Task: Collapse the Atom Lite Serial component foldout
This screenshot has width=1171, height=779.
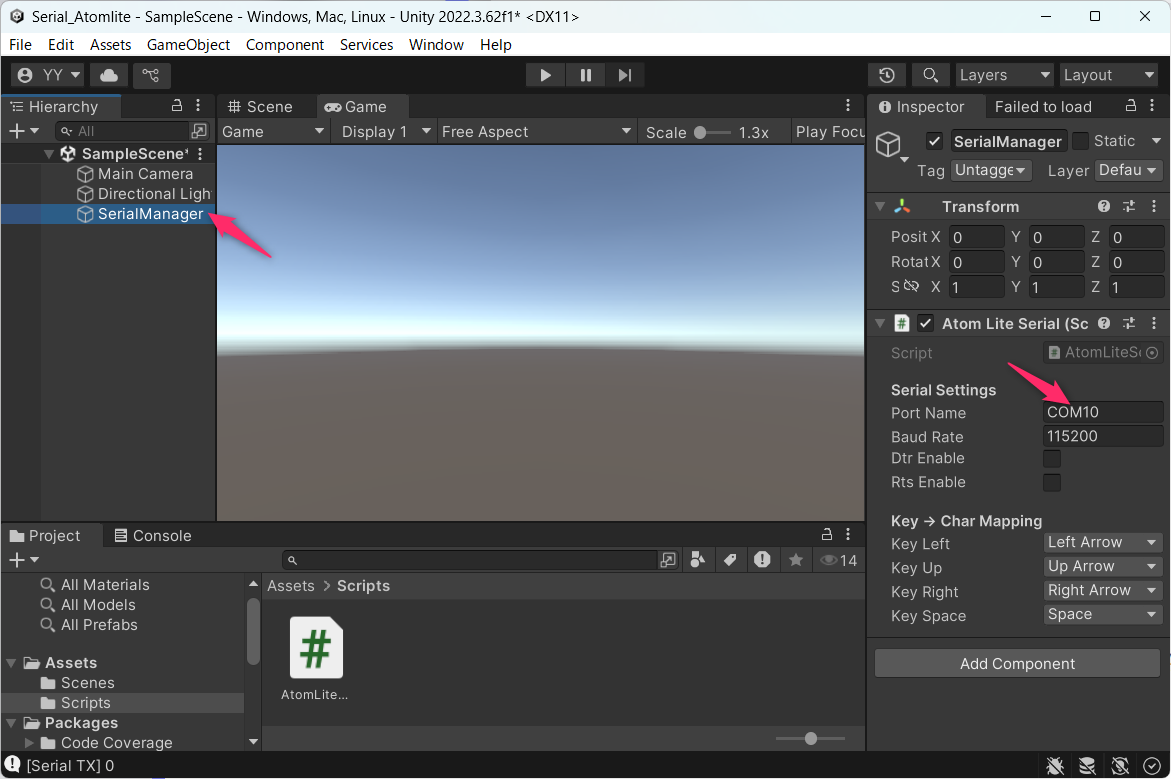Action: point(880,323)
